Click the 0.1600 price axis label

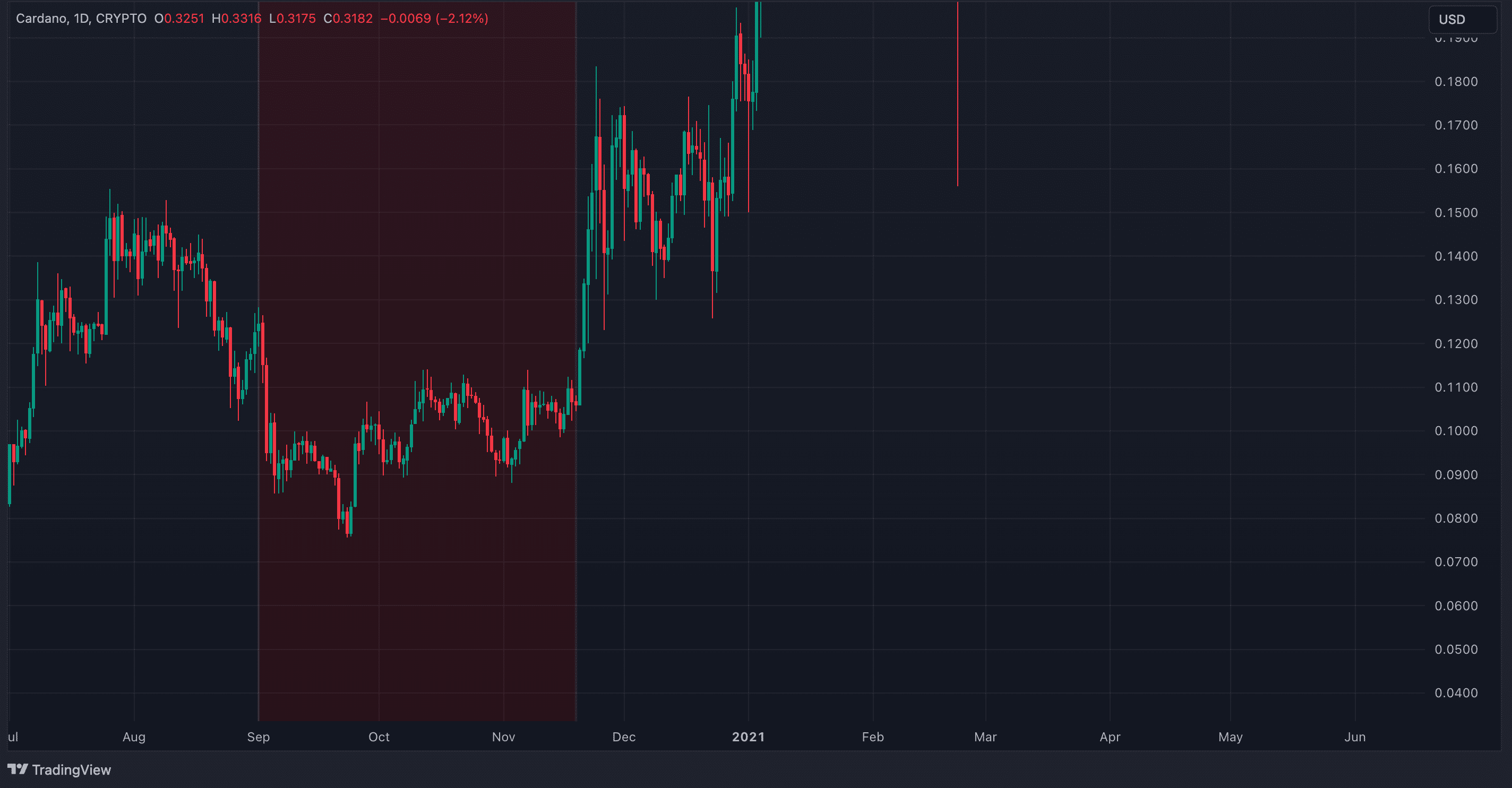1456,169
